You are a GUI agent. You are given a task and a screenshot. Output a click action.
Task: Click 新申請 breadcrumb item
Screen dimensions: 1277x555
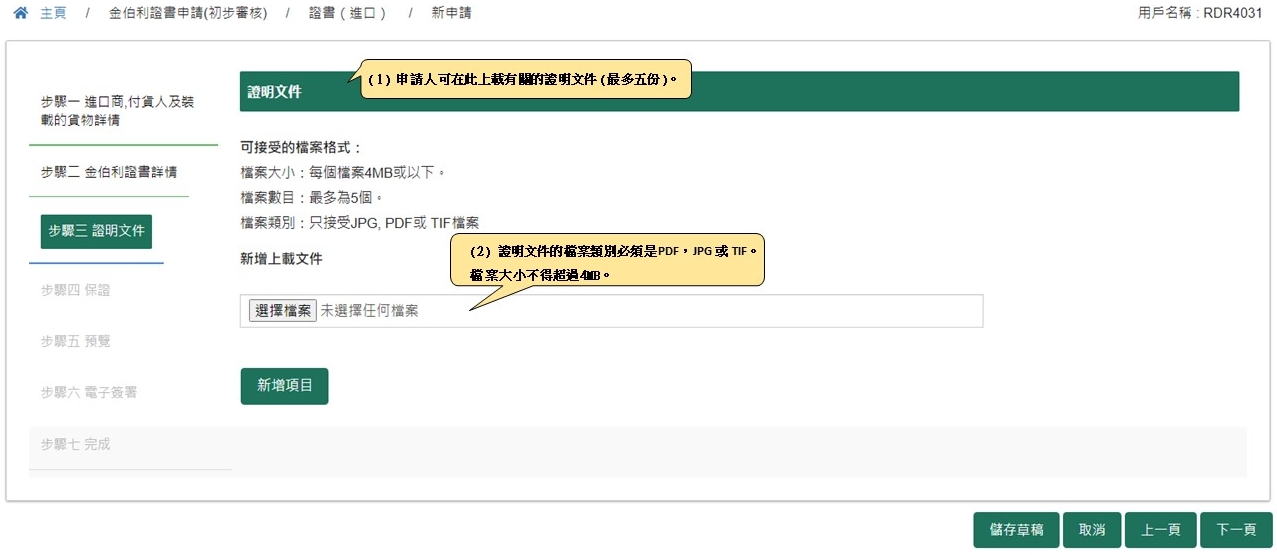pos(451,14)
